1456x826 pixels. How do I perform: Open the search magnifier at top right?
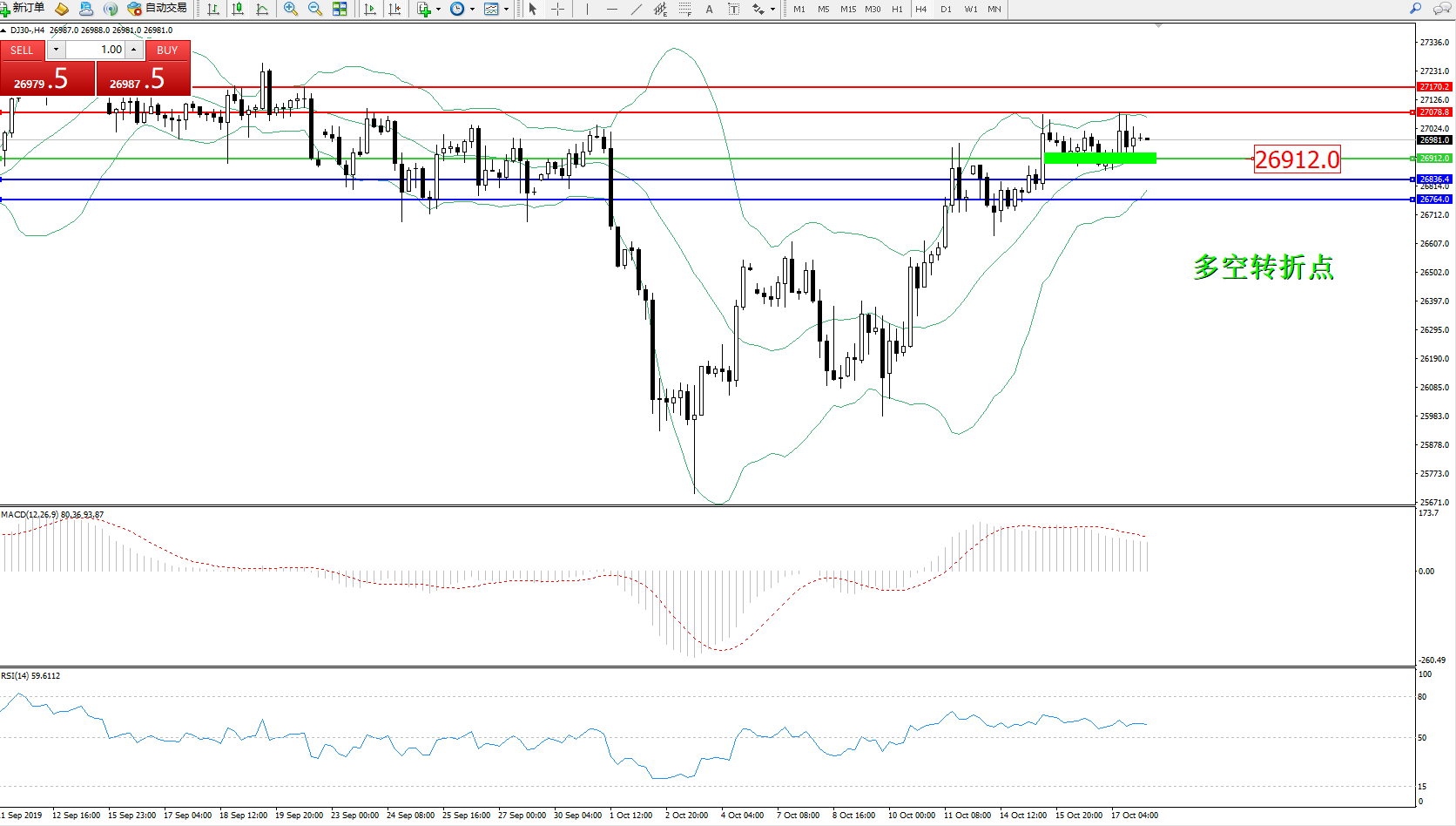click(1415, 9)
